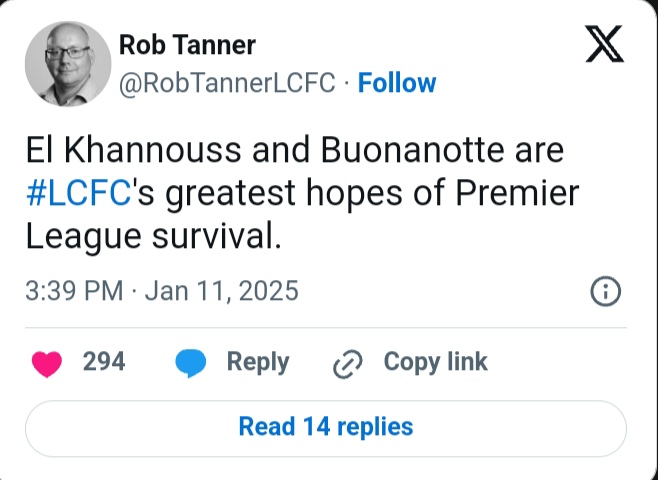Open Rob Tanner's profile photo
658x480 pixels.
[67, 63]
